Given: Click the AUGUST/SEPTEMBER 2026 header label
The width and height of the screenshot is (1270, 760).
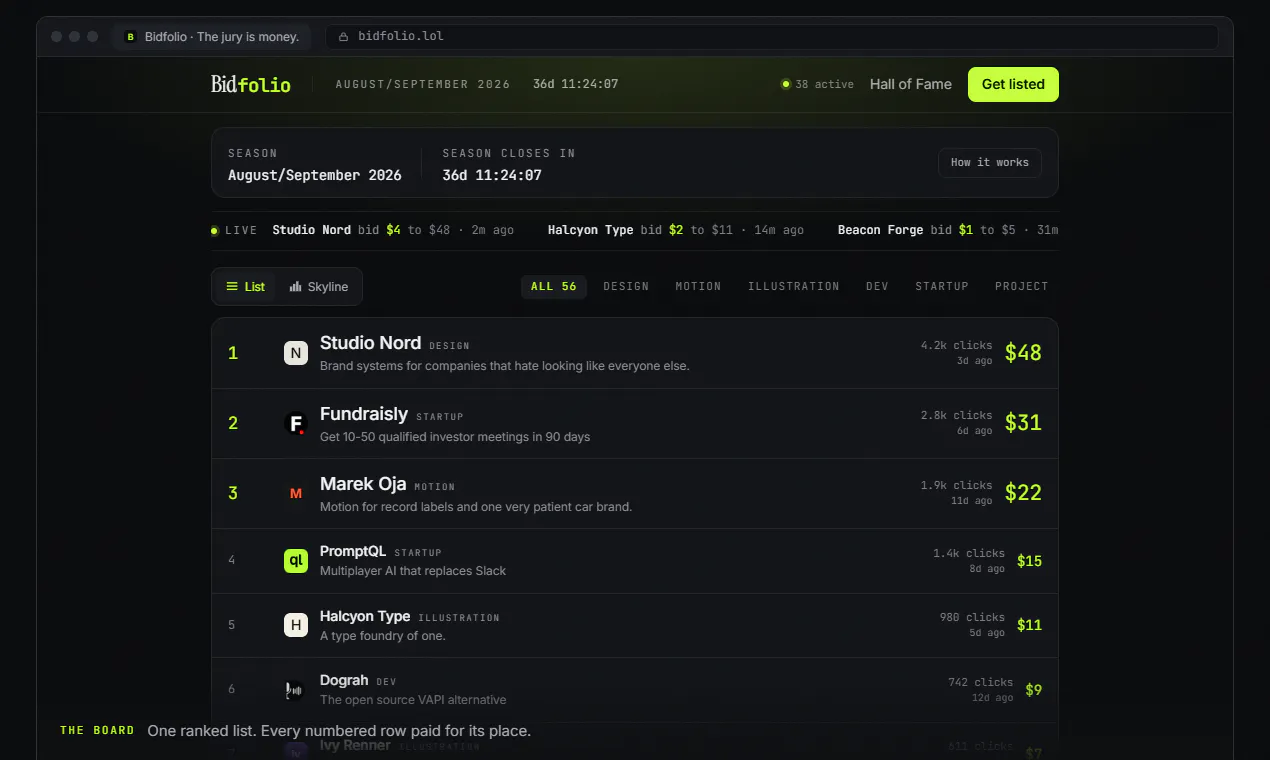Looking at the screenshot, I should tap(423, 85).
